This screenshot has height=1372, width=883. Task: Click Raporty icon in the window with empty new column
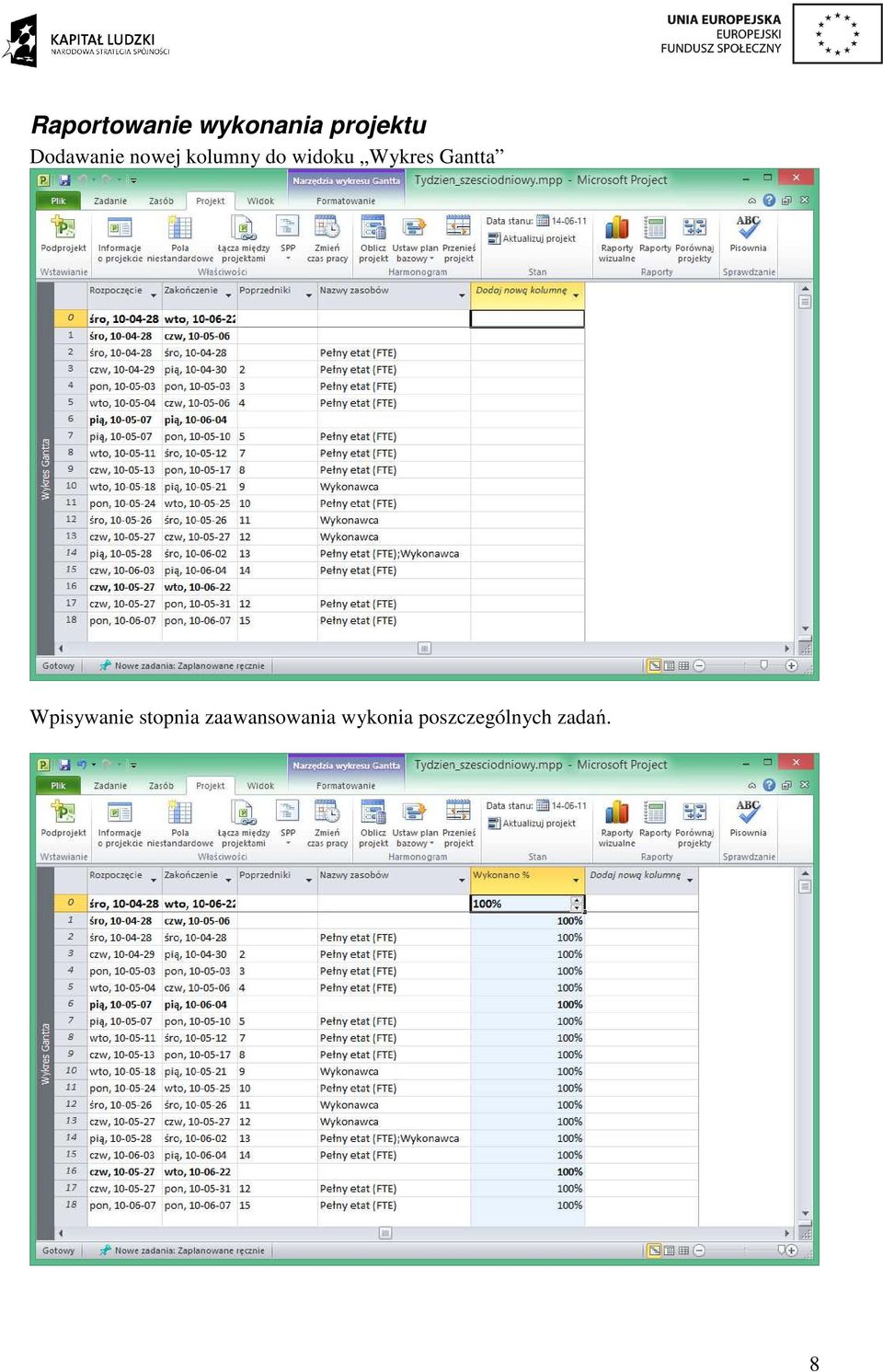coord(655,233)
